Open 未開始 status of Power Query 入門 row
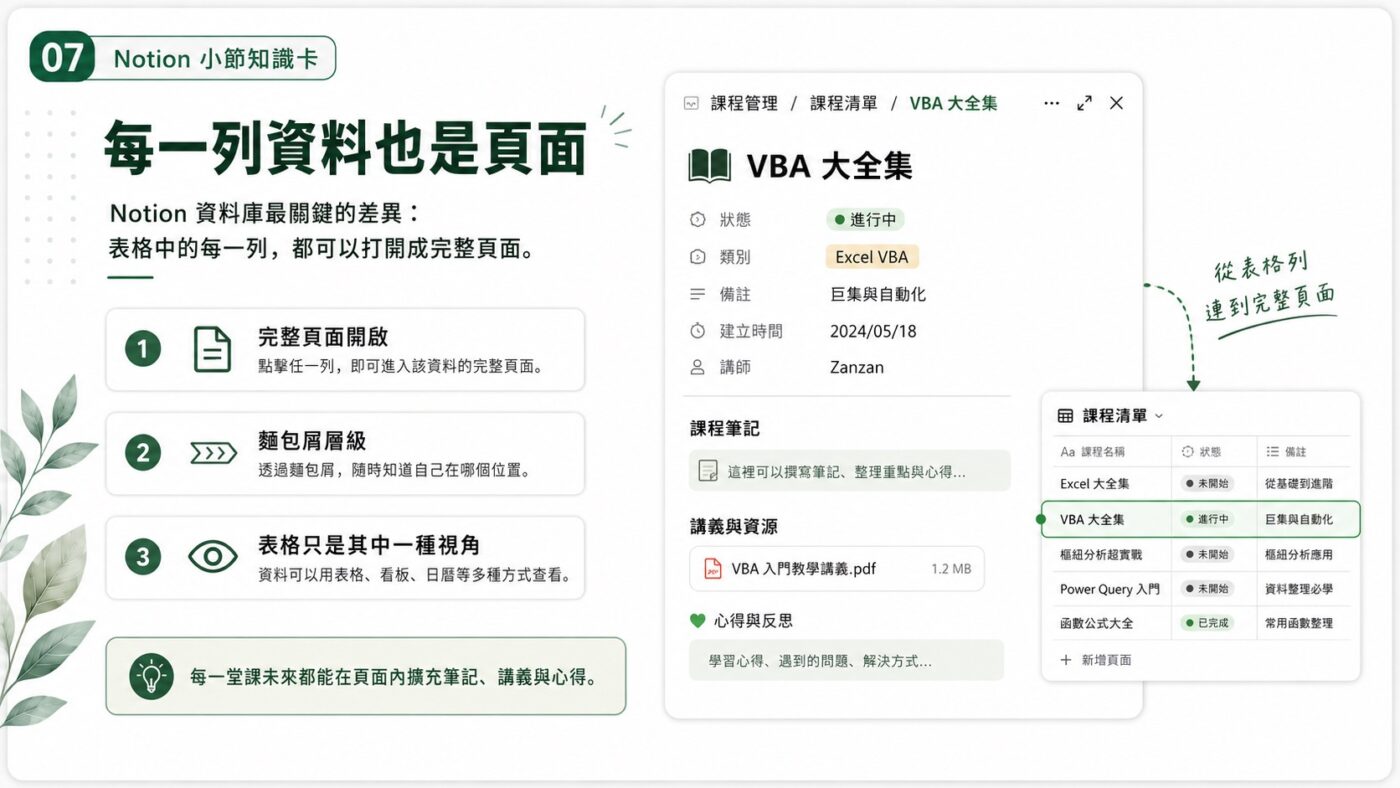 1207,589
